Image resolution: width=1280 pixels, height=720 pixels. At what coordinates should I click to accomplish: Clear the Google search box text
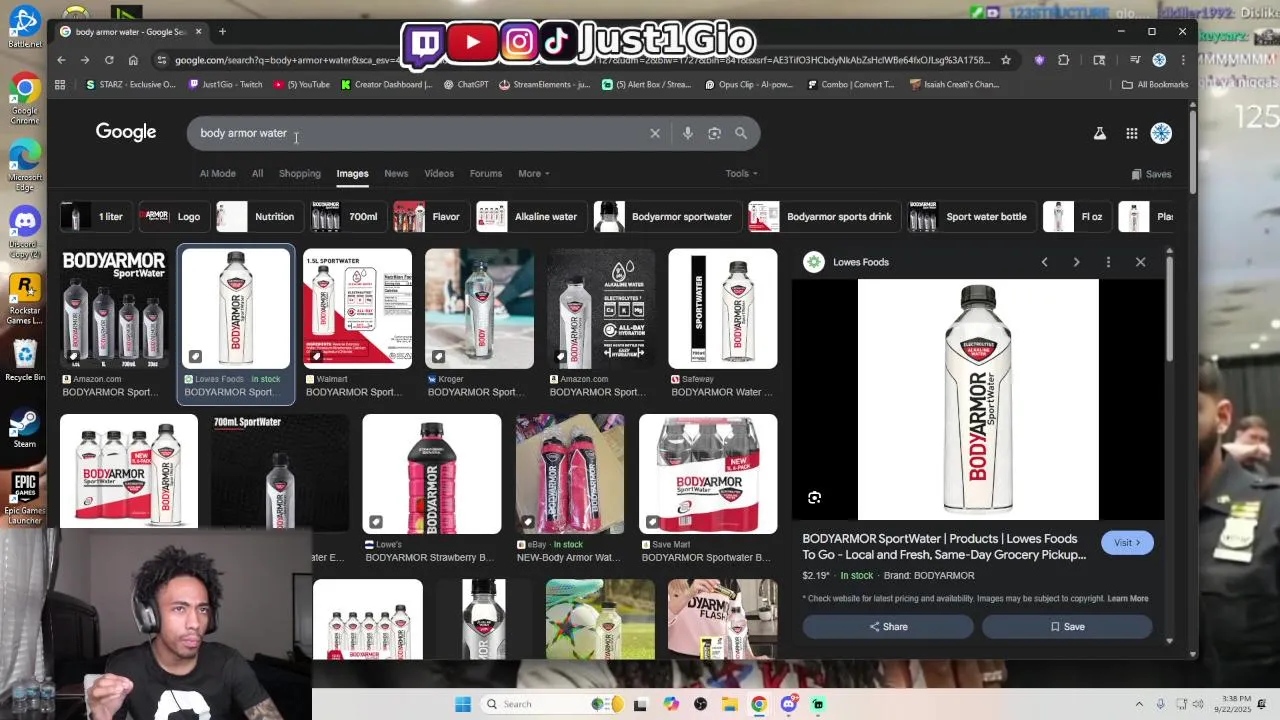[x=655, y=133]
